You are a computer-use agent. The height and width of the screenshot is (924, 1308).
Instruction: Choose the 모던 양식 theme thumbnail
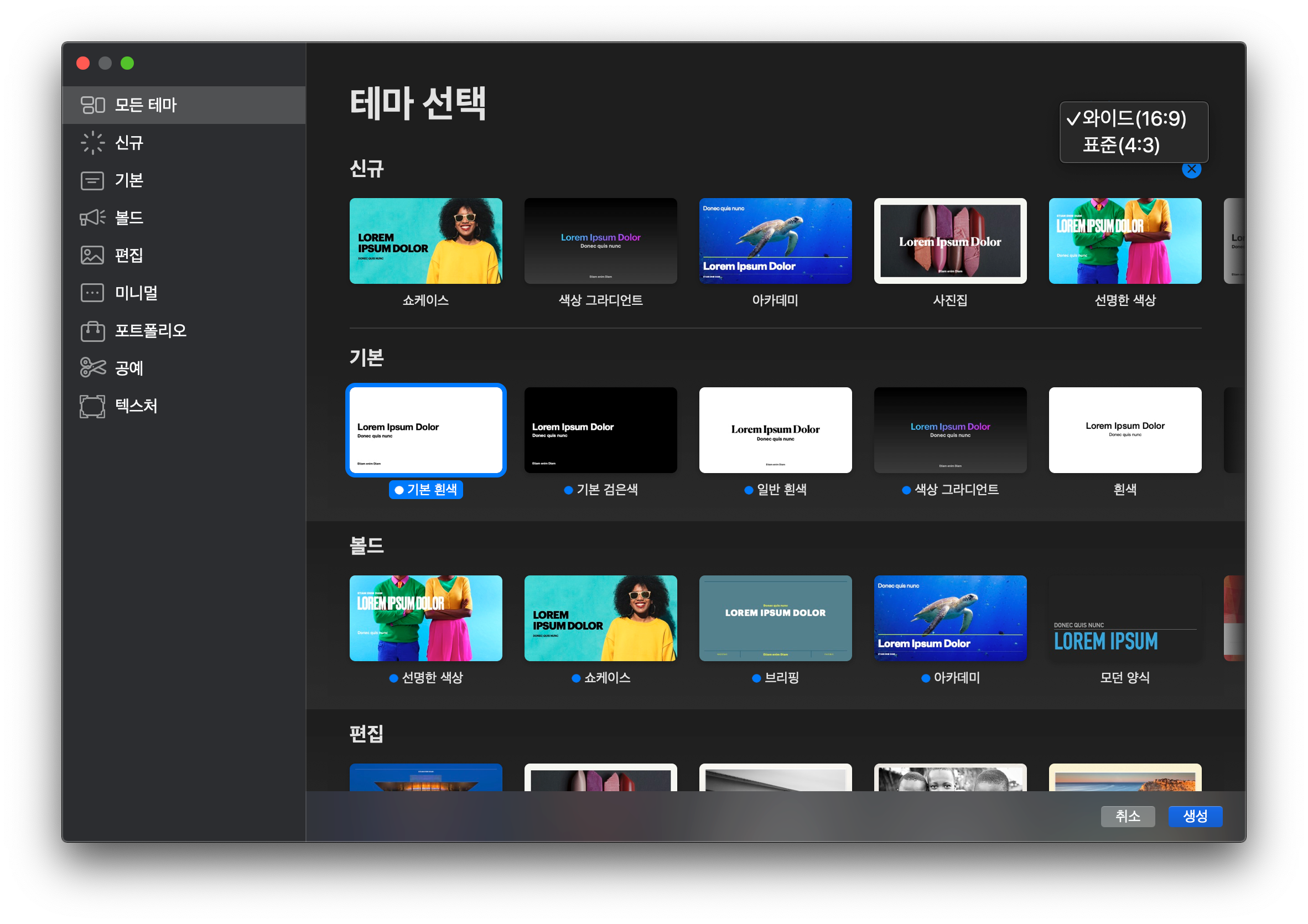pyautogui.click(x=1124, y=618)
